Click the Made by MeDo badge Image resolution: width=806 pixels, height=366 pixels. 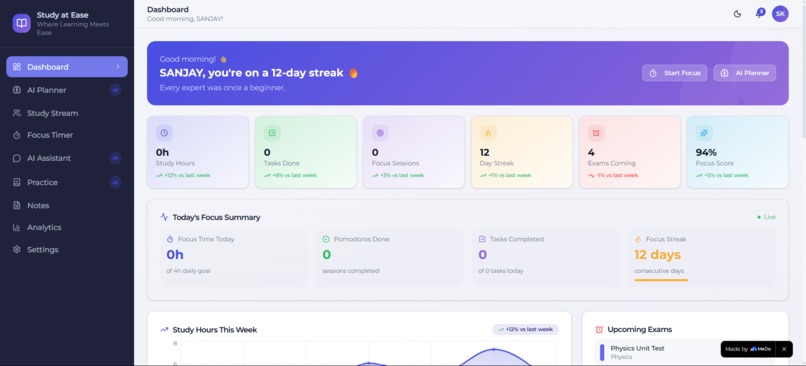click(748, 349)
